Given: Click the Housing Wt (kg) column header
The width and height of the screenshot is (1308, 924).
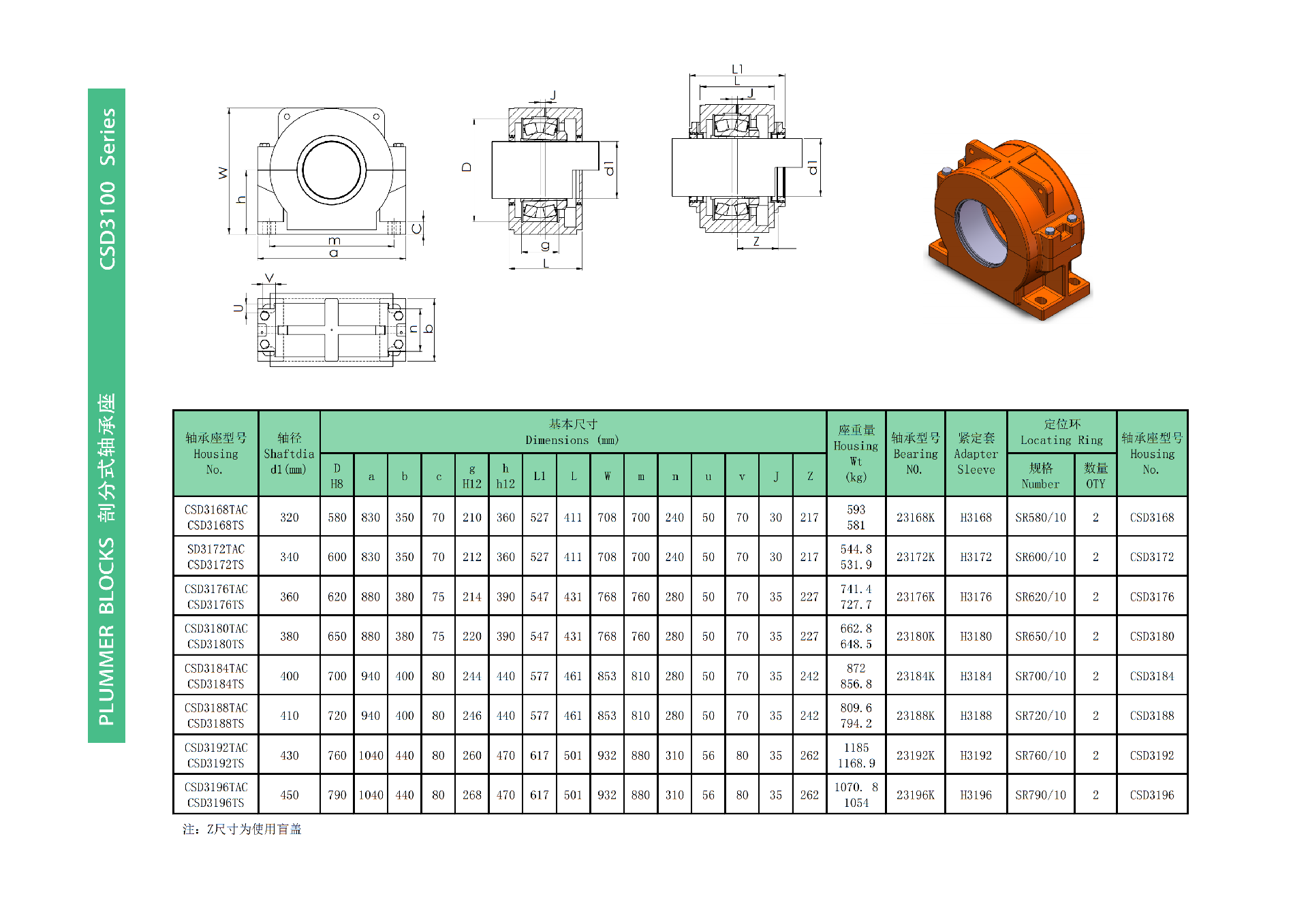Looking at the screenshot, I should tap(856, 453).
